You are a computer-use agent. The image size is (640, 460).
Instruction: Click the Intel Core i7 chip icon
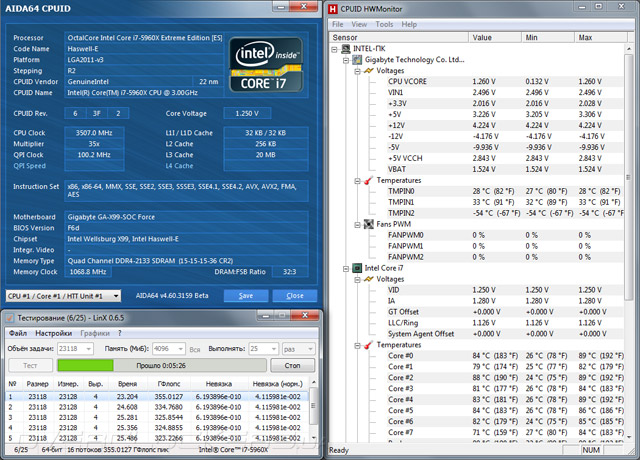coord(357,268)
